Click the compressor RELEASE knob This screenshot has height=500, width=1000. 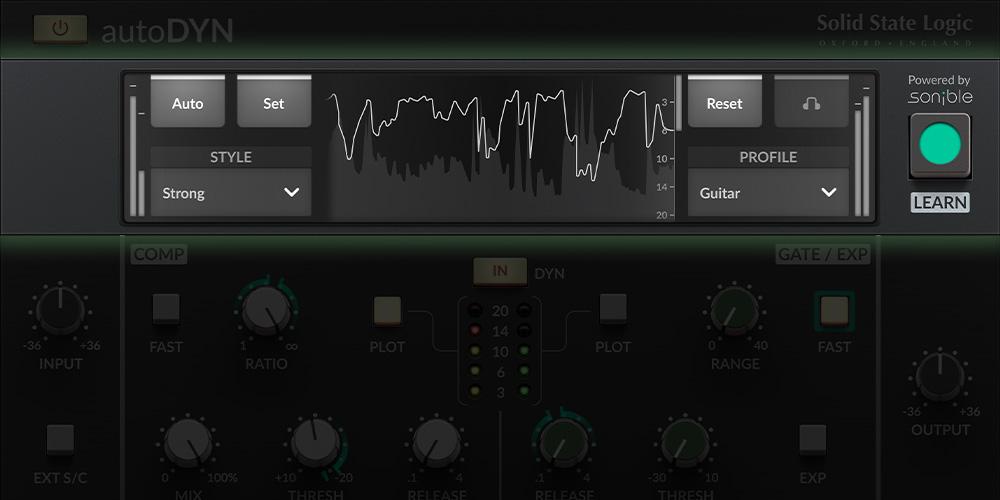click(436, 443)
